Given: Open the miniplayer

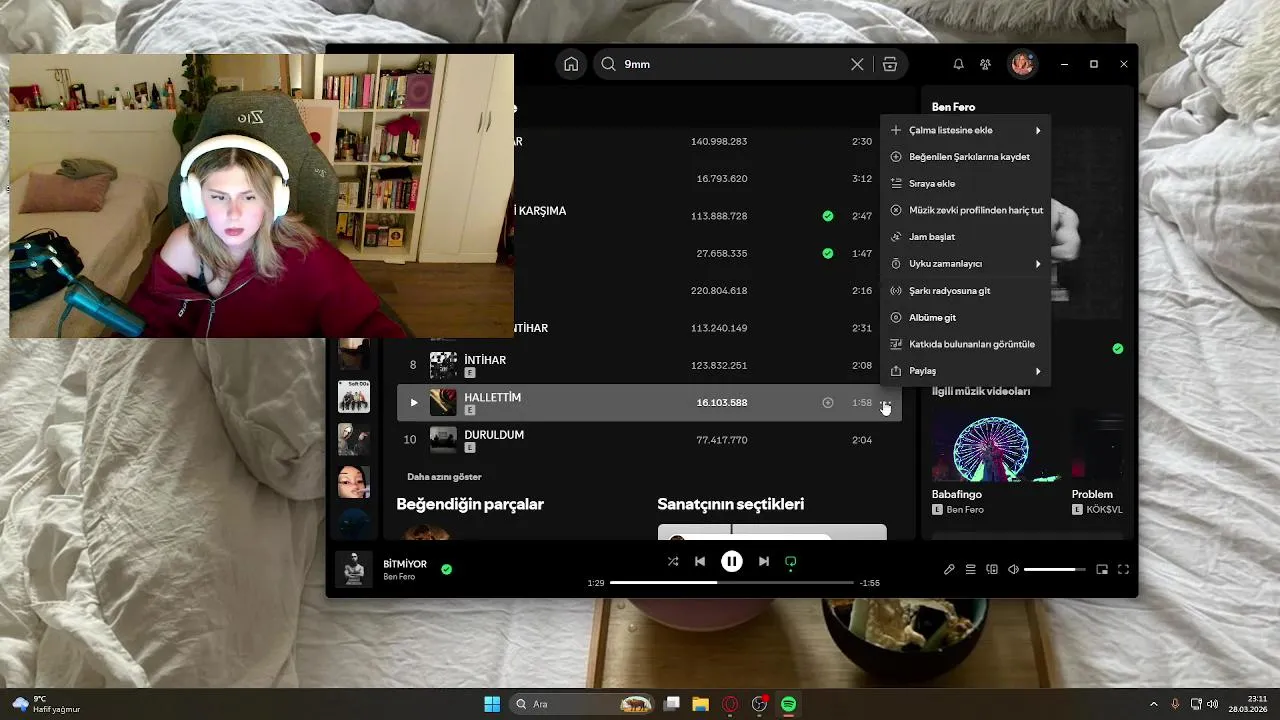Looking at the screenshot, I should tap(1102, 570).
